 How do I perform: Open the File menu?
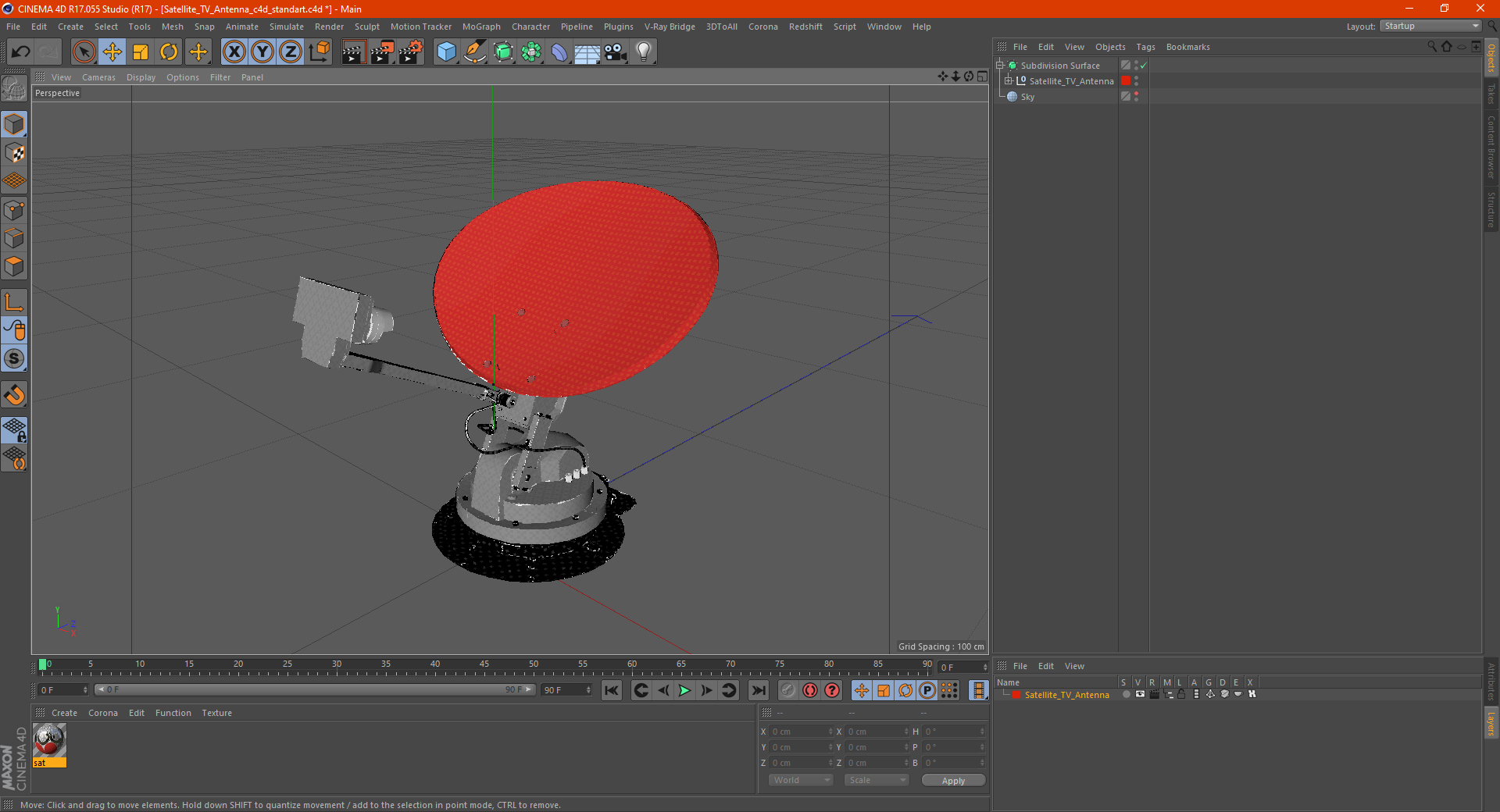tap(13, 27)
